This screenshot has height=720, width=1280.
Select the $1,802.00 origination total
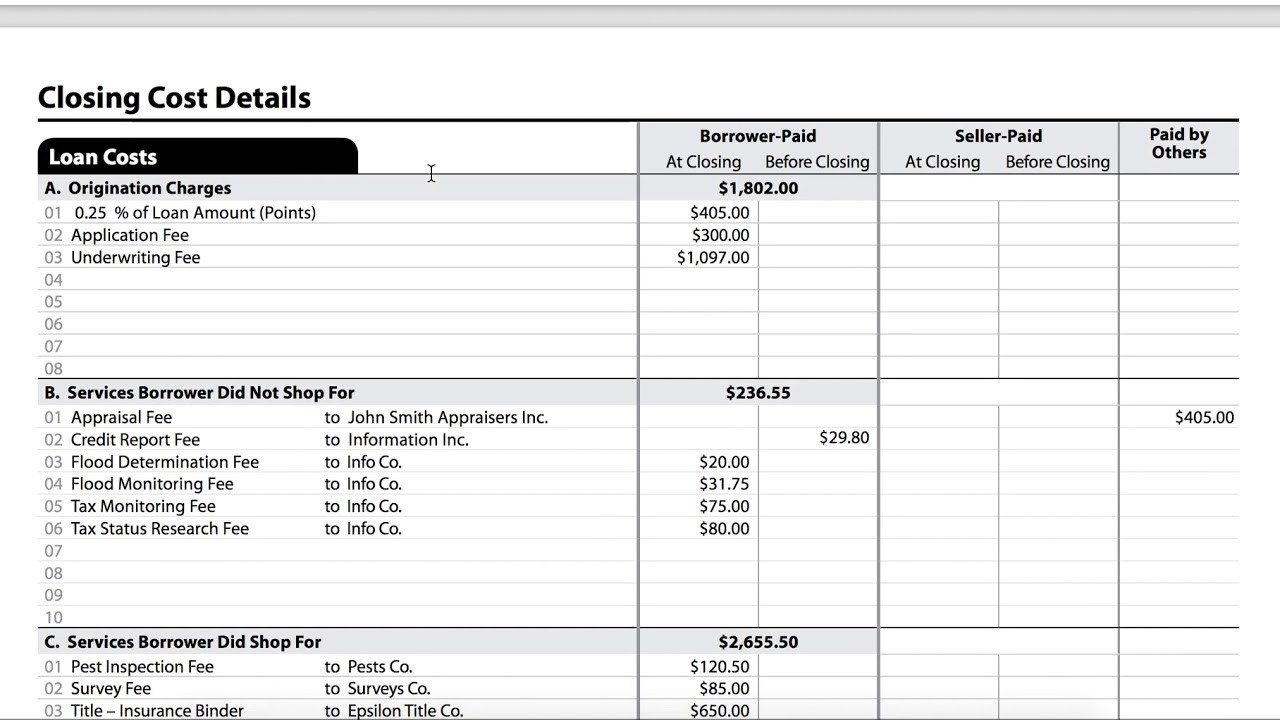pos(758,188)
